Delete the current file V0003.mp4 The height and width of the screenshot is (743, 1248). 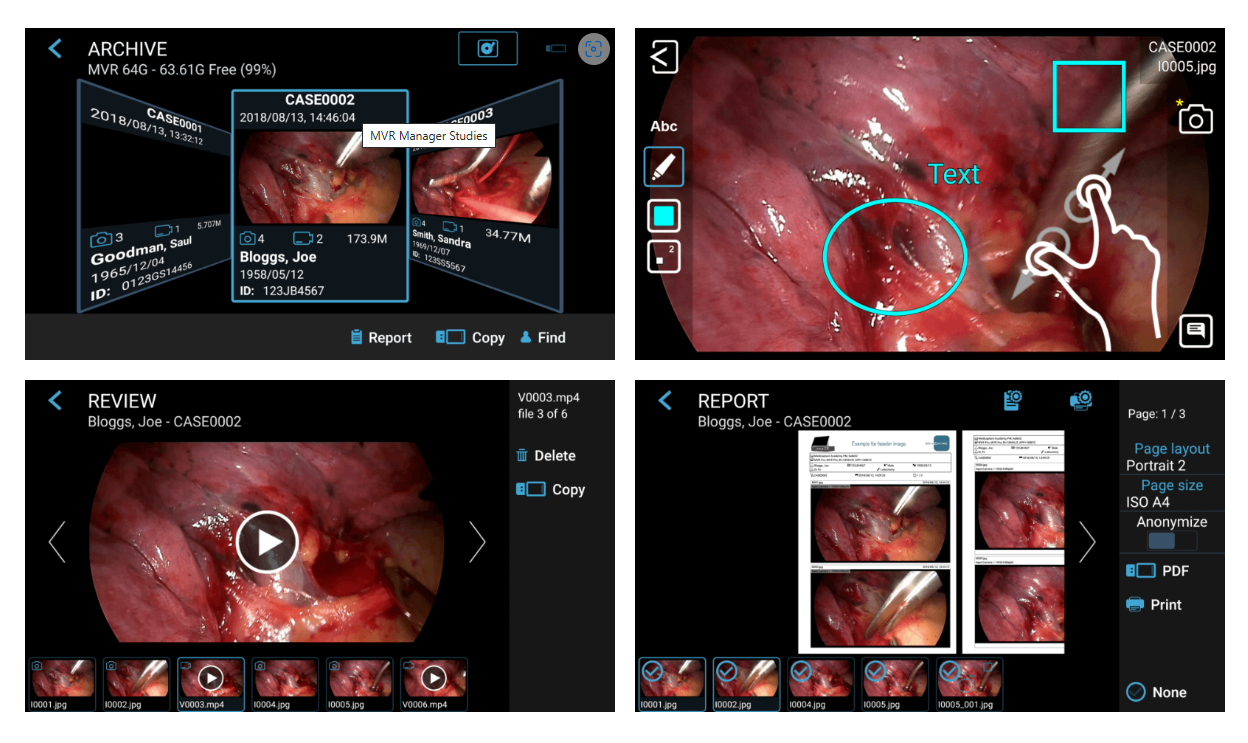pyautogui.click(x=546, y=456)
